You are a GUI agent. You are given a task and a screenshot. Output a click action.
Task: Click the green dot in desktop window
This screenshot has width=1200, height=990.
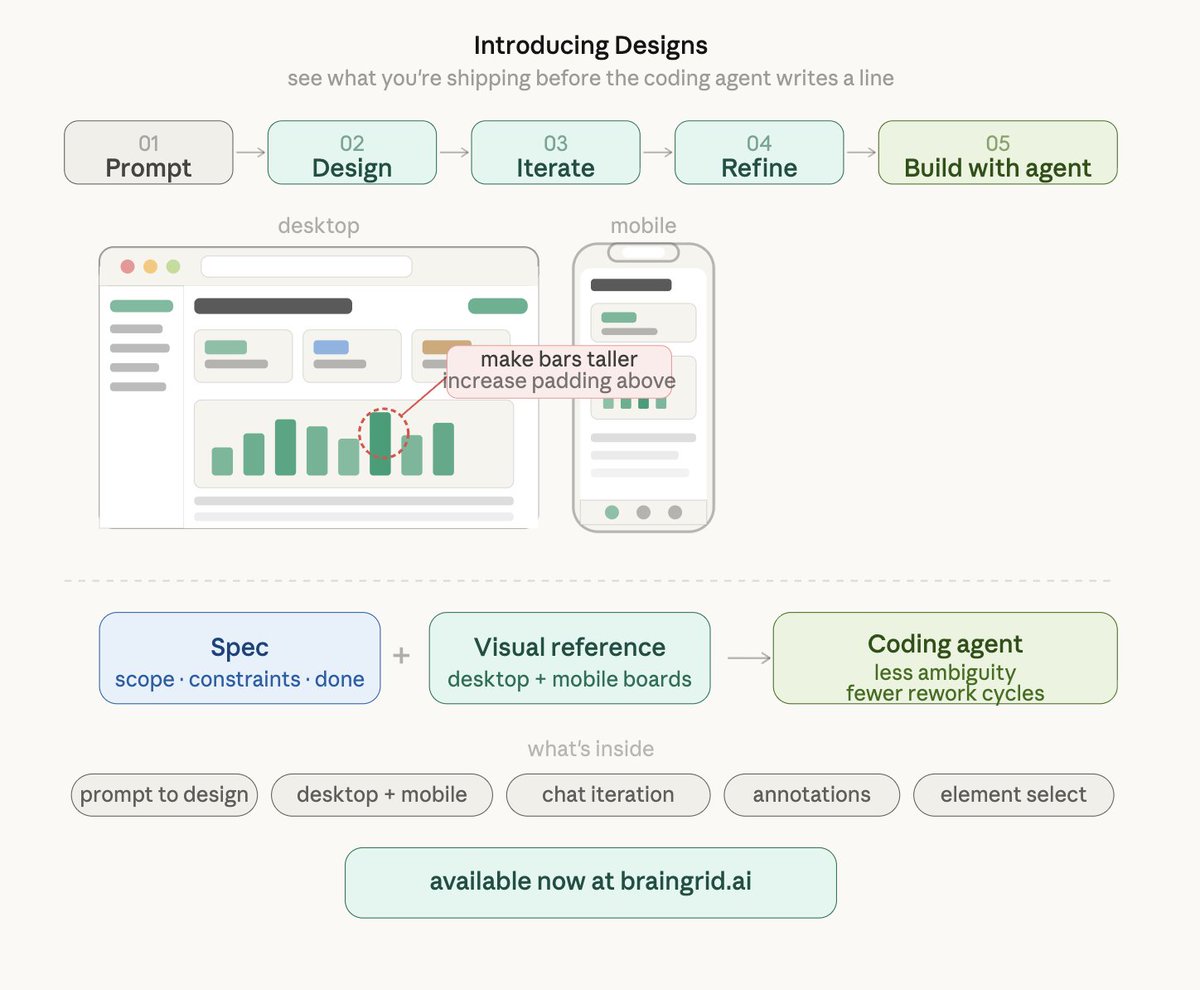click(173, 266)
